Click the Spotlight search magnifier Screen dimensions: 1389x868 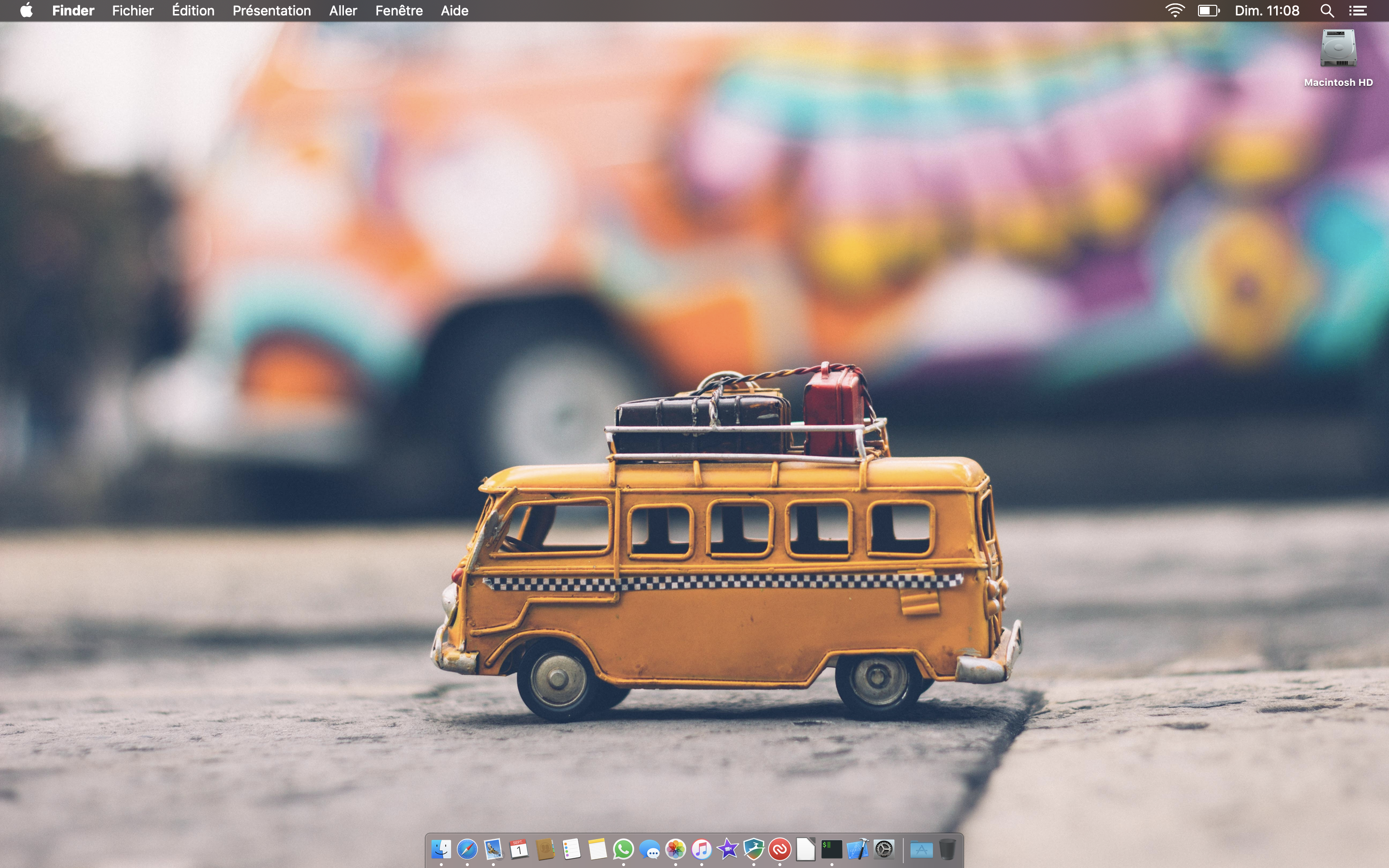click(1326, 10)
